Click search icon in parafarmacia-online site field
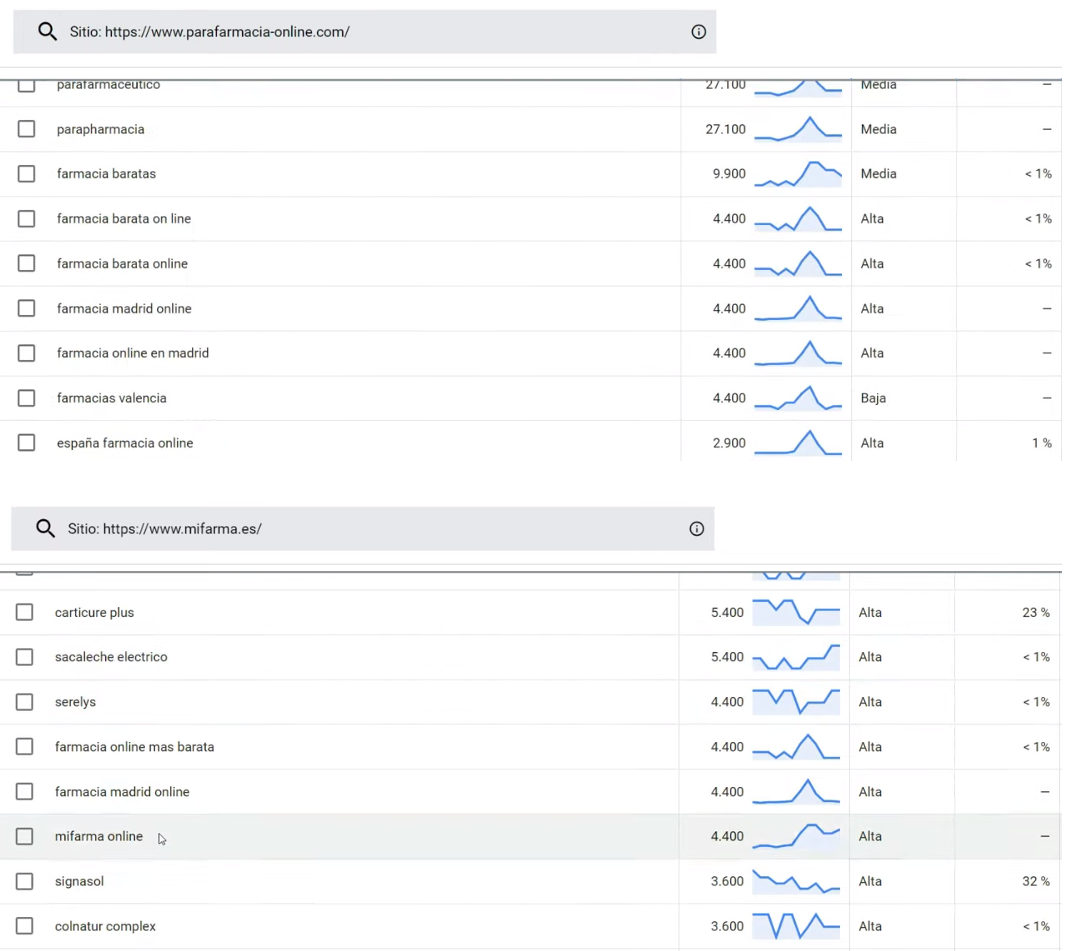1067x951 pixels. tap(47, 31)
